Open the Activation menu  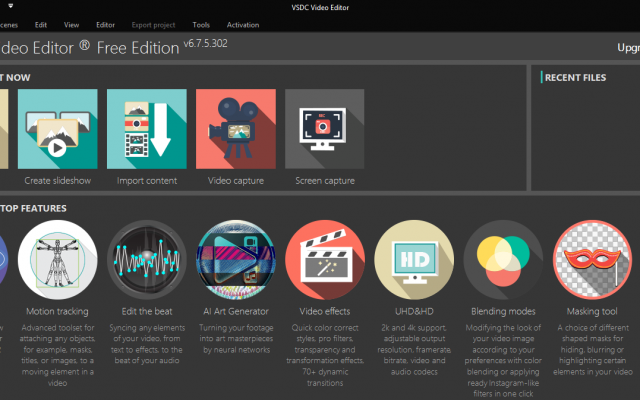(243, 25)
